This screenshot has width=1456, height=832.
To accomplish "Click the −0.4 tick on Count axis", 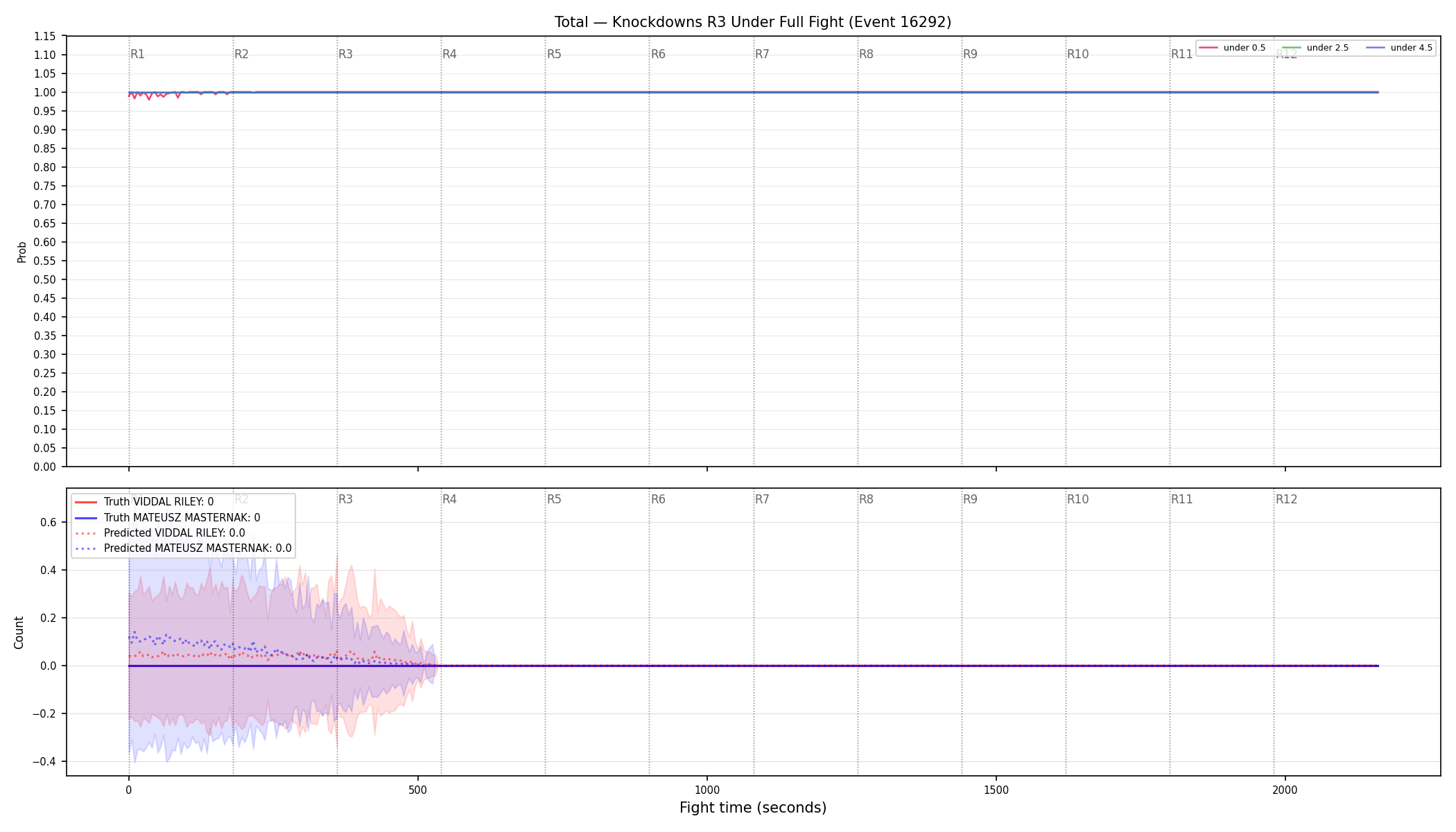I will (44, 761).
